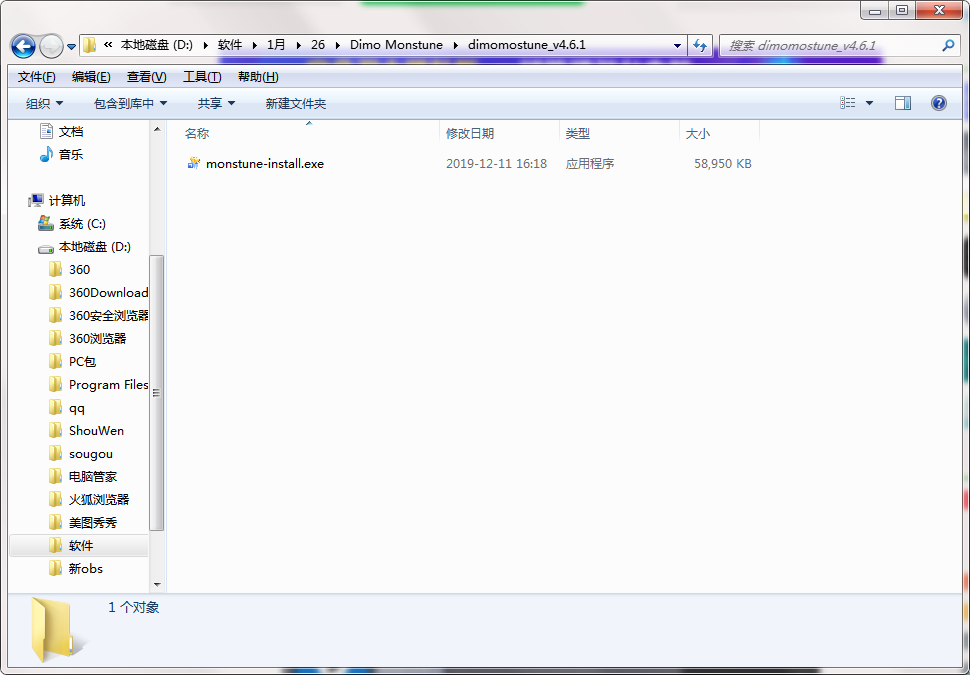970x675 pixels.
Task: Open the 360Download folder in the tree
Action: point(108,292)
